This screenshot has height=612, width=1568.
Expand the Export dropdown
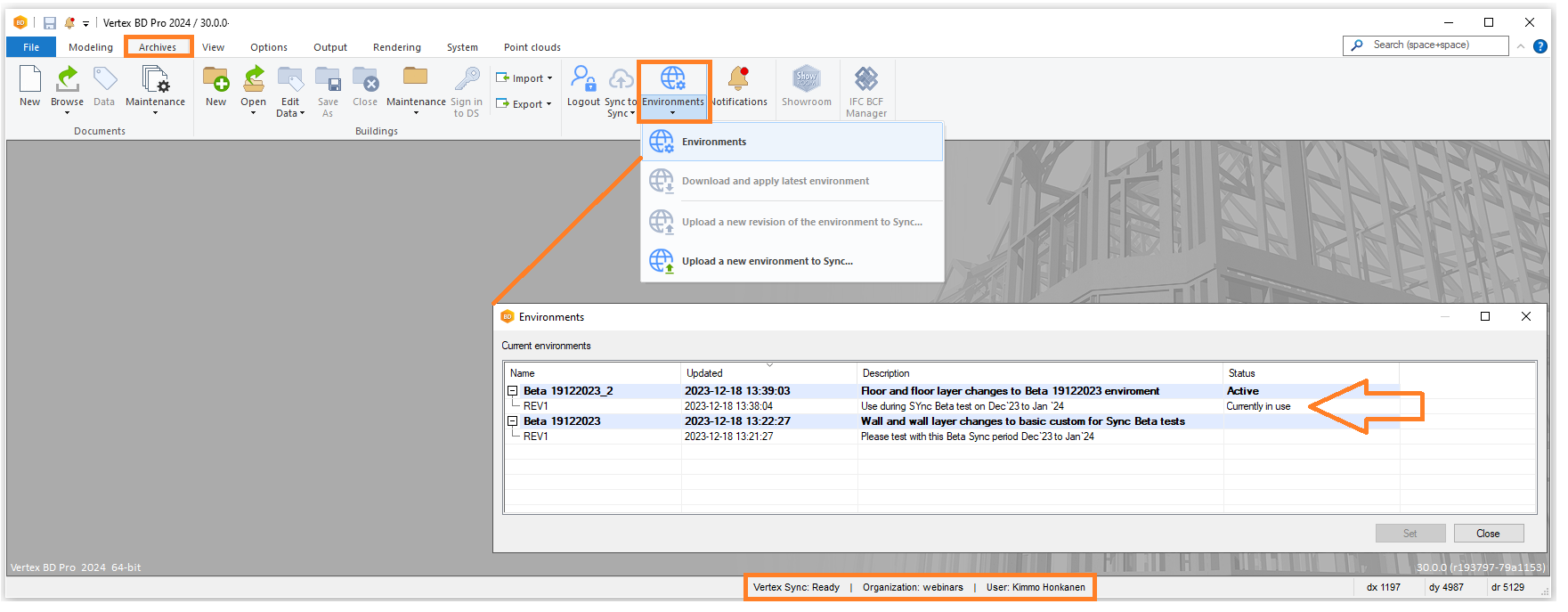(524, 104)
